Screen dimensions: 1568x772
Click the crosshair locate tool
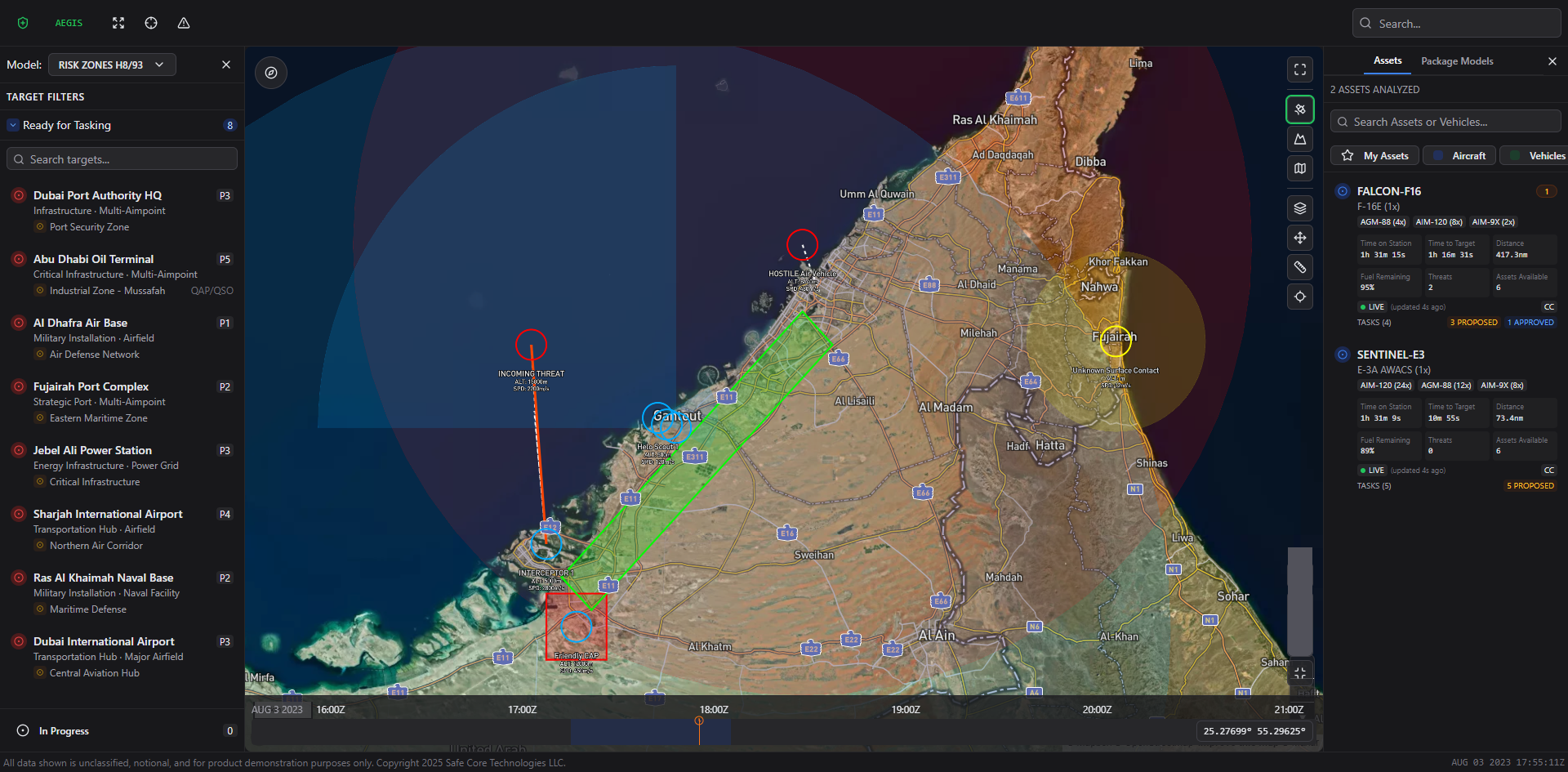[1300, 297]
